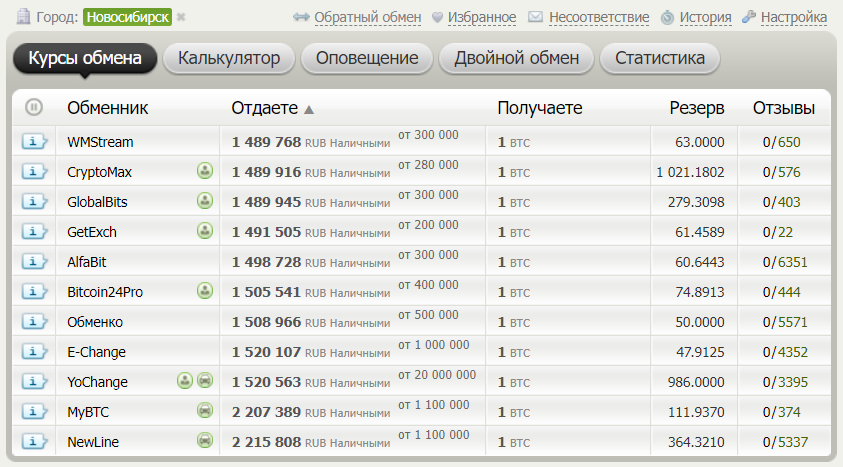Image resolution: width=843 pixels, height=467 pixels.
Task: Sort by the Получаете column header
Action: (x=540, y=108)
